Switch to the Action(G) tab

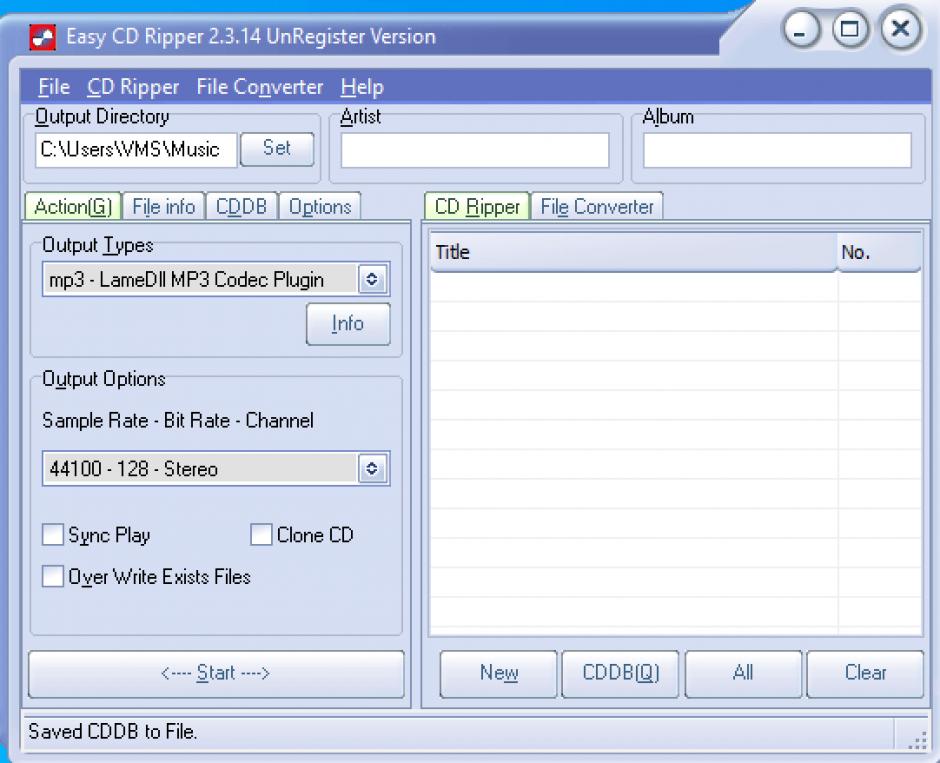[73, 207]
